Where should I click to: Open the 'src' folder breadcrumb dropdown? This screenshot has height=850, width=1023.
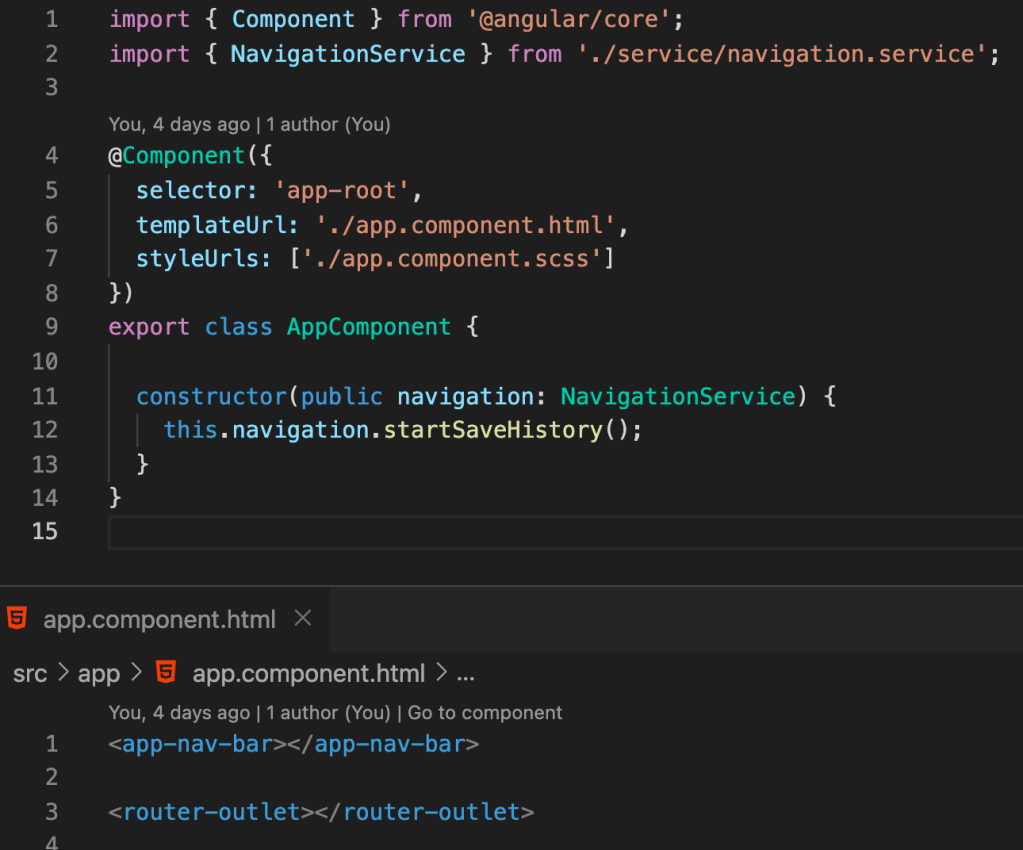point(30,673)
